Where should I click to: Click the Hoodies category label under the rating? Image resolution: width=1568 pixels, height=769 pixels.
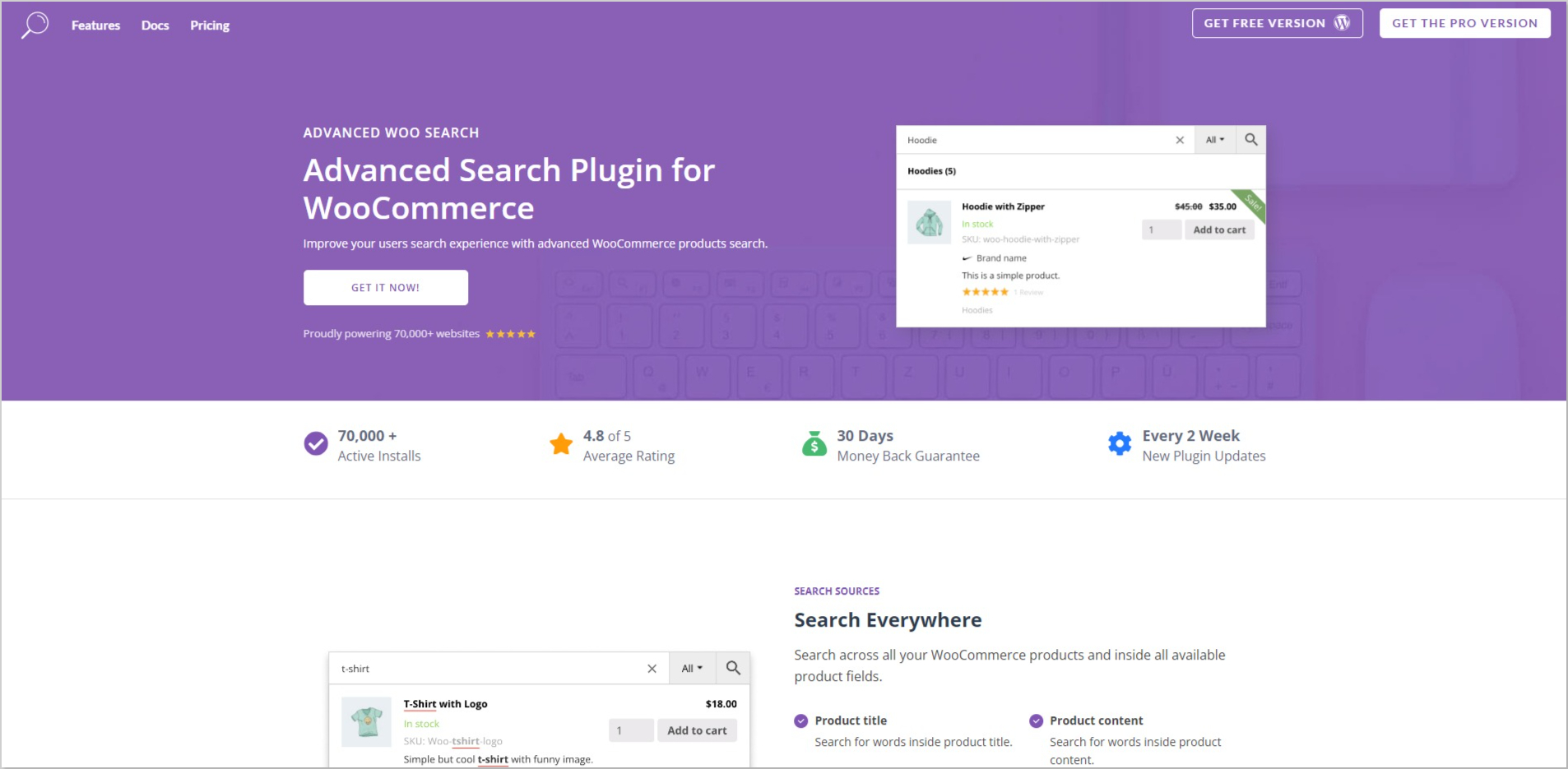(x=977, y=310)
